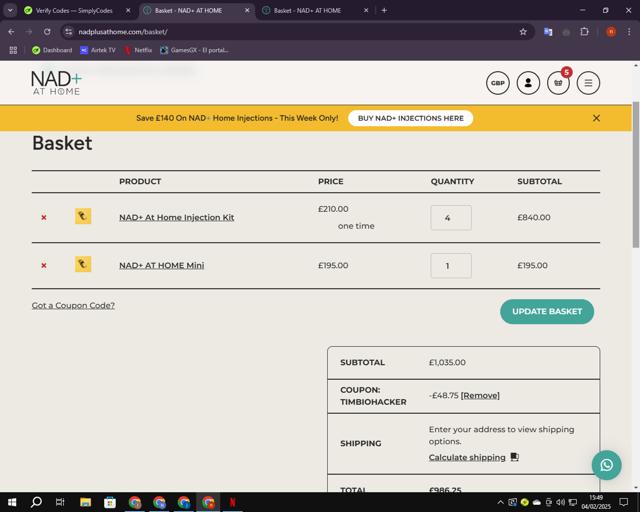Open the Airtek TV bookmark

click(x=98, y=50)
